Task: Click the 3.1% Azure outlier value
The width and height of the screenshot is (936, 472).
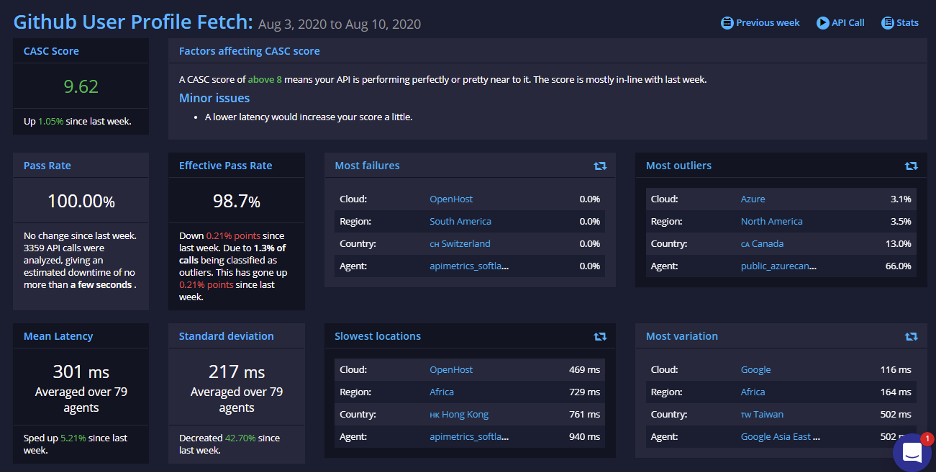Action: [x=901, y=199]
